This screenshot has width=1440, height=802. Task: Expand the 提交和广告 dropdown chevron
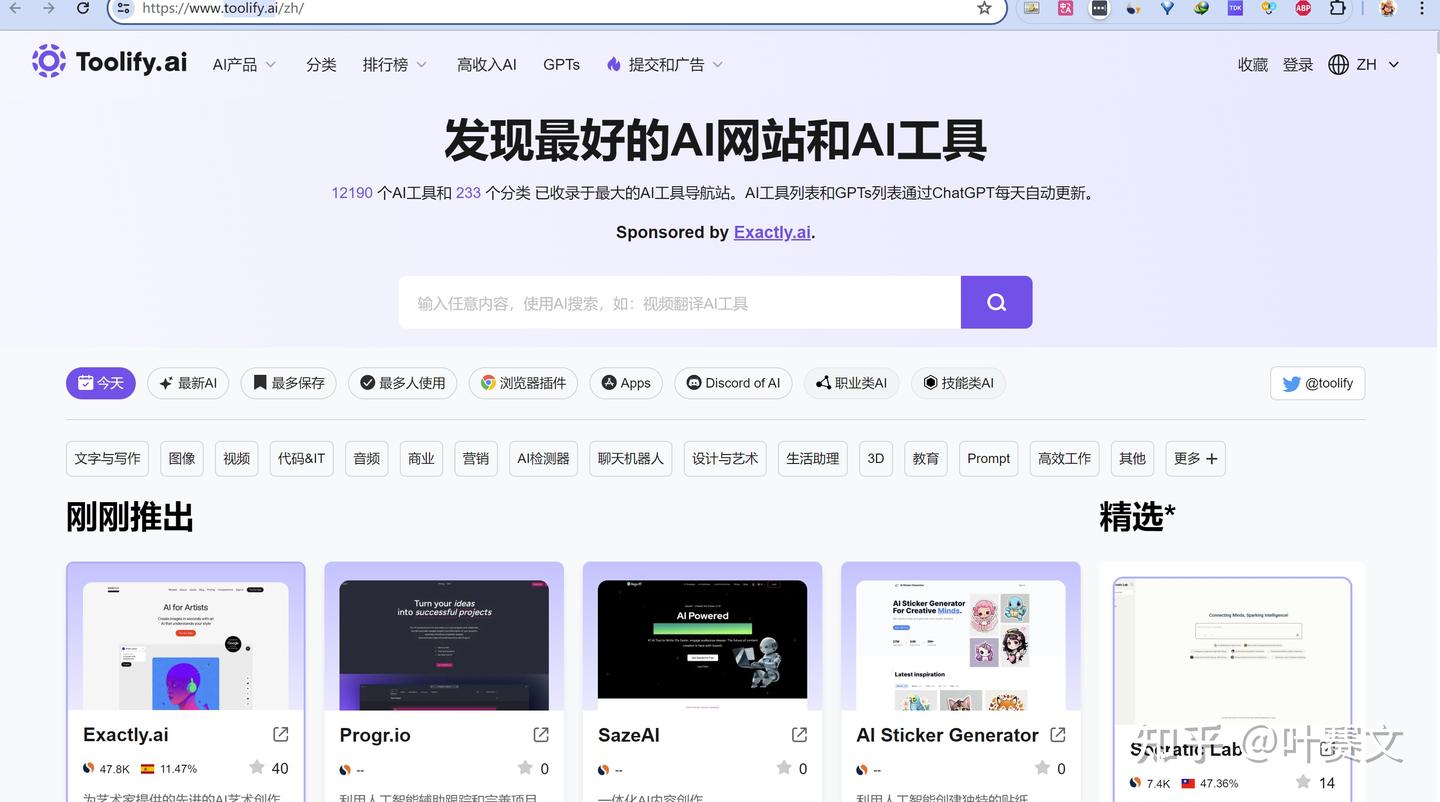coord(717,65)
